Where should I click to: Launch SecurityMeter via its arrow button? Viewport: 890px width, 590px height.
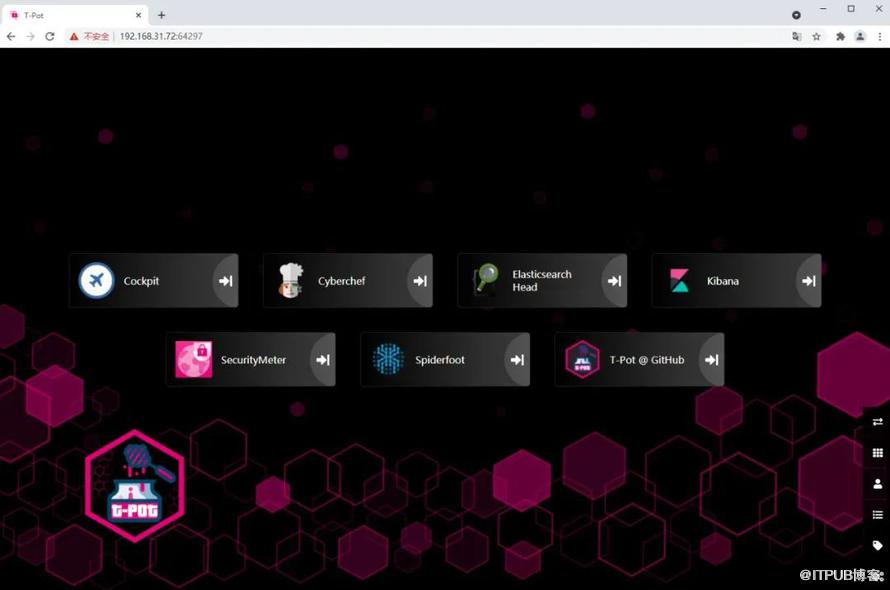pyautogui.click(x=323, y=360)
